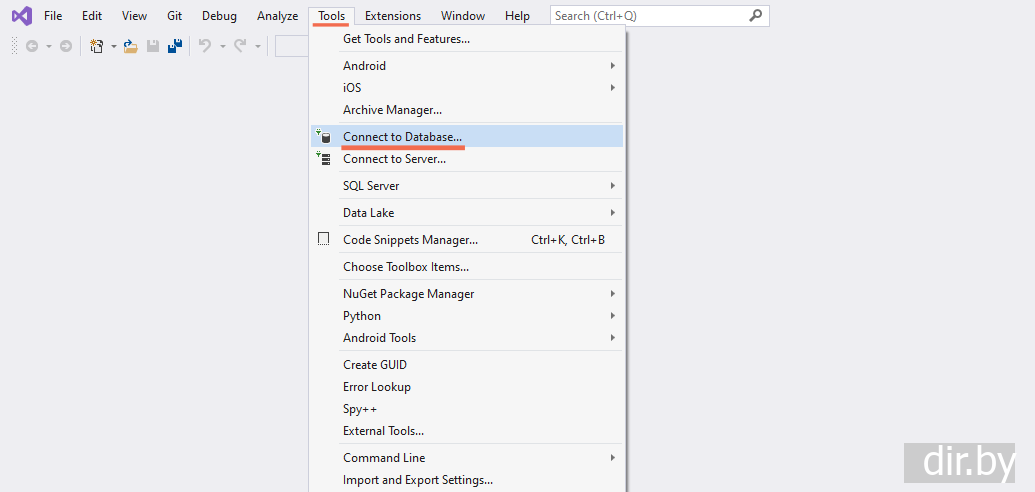Click the Save All toolbar icon
1035x492 pixels.
[x=174, y=46]
